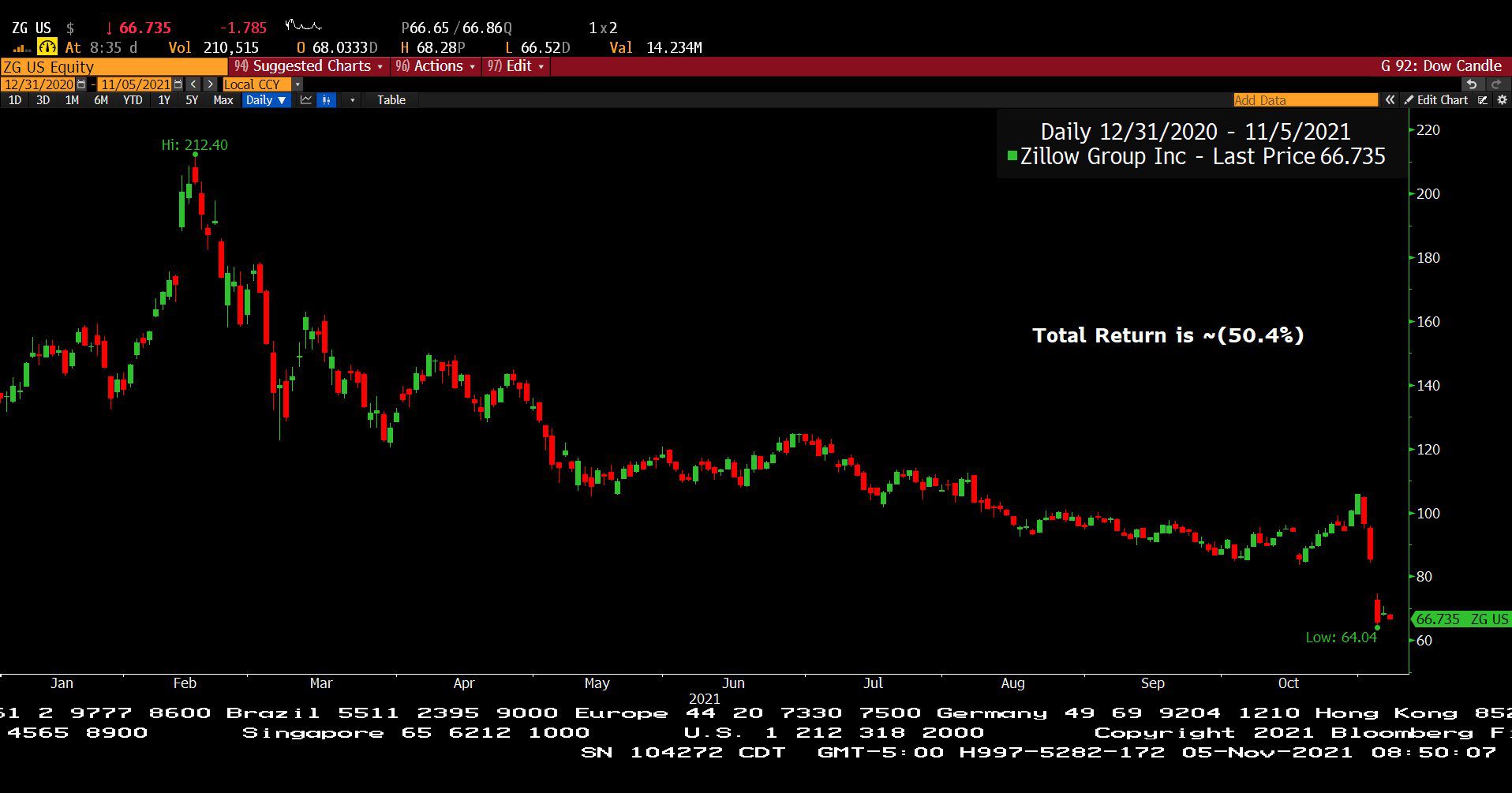Click the alert clock icon beside At
Image resolution: width=1512 pixels, height=793 pixels.
(47, 47)
